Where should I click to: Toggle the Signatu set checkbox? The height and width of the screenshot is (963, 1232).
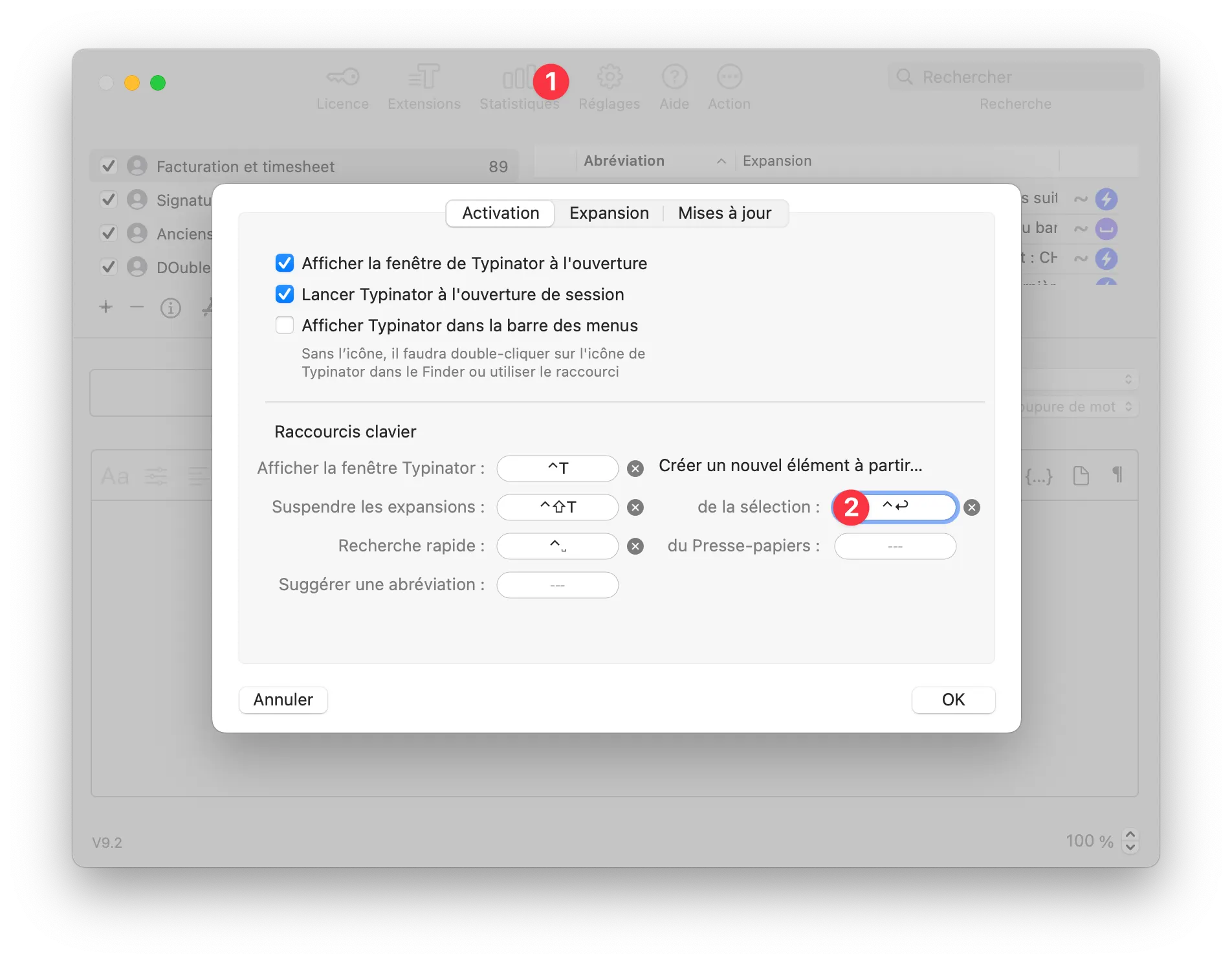click(x=109, y=199)
